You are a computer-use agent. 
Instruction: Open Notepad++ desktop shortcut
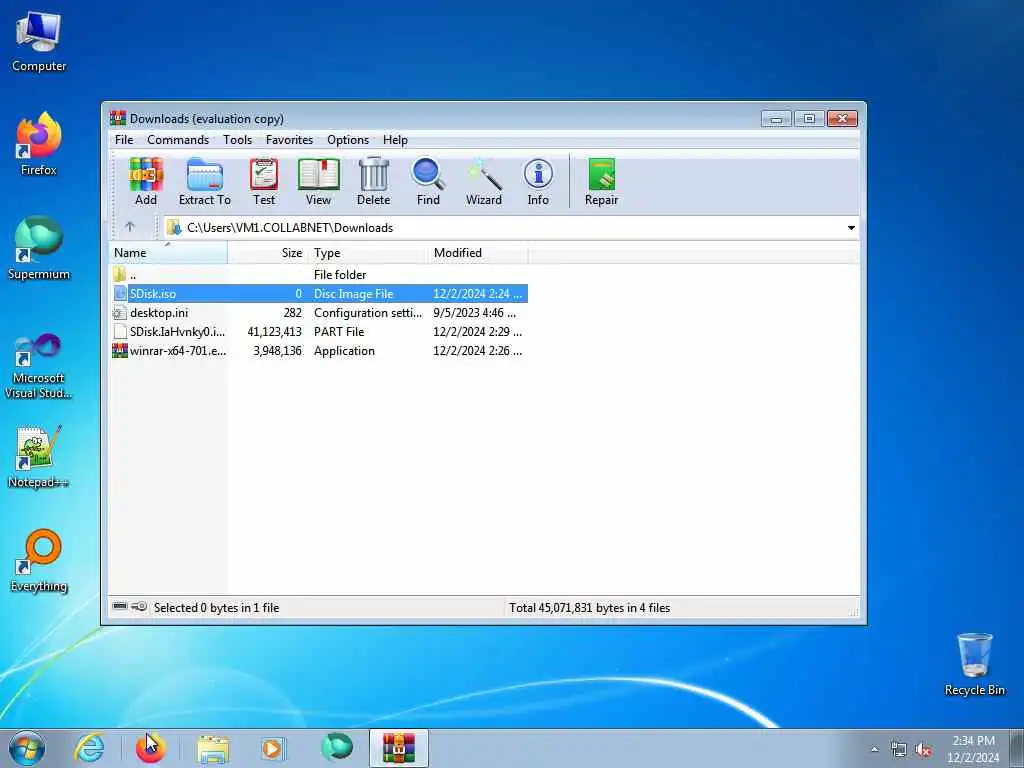(x=39, y=457)
